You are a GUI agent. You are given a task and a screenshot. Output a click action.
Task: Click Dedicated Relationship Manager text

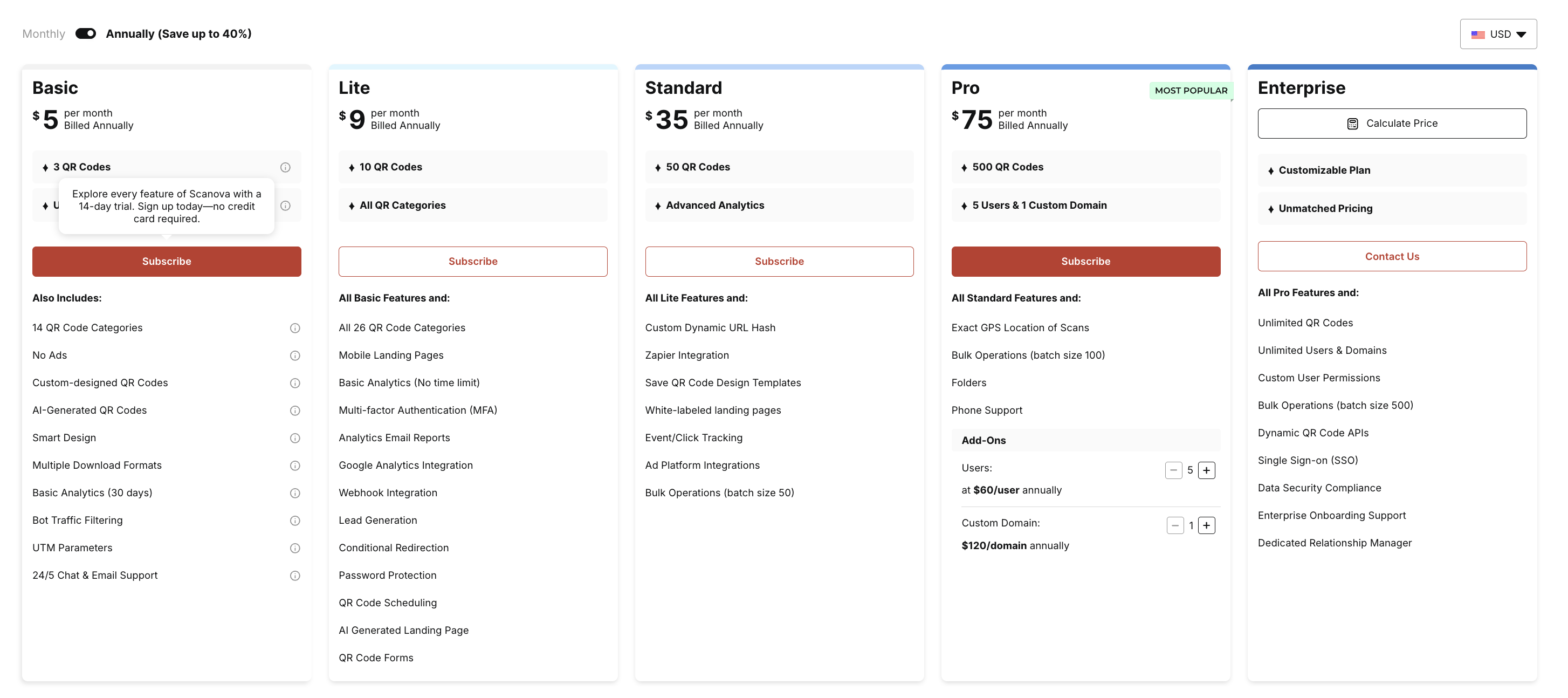(1335, 543)
